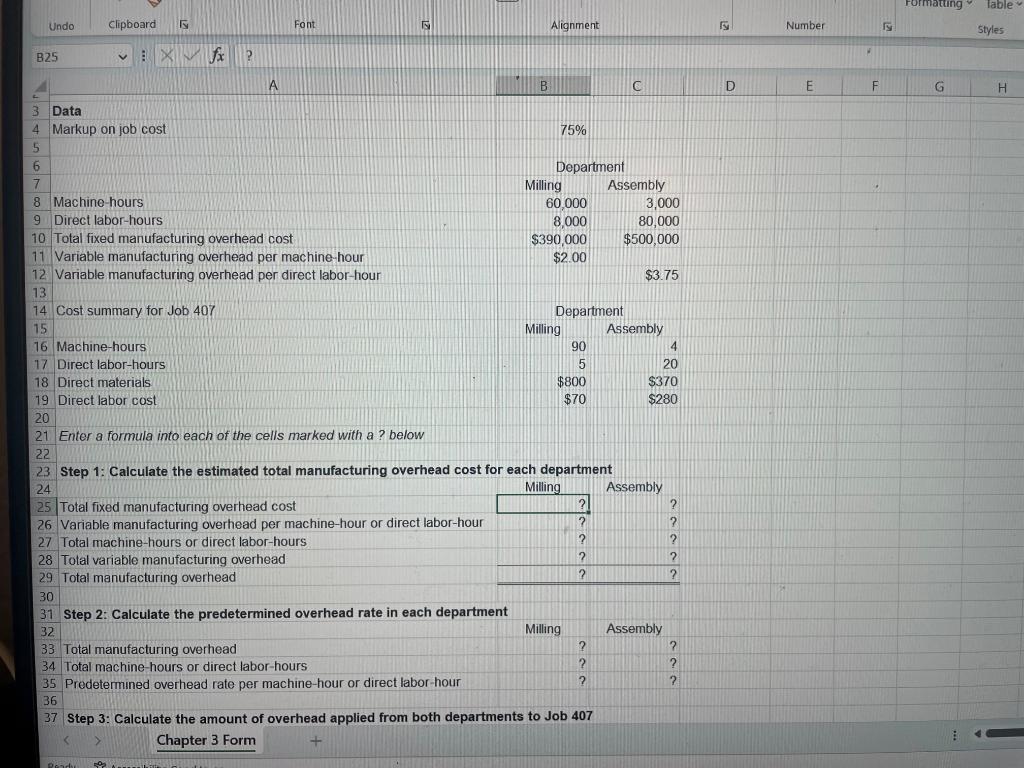This screenshot has height=768, width=1024.
Task: Open the Font dialog launcher arrow
Action: (425, 23)
